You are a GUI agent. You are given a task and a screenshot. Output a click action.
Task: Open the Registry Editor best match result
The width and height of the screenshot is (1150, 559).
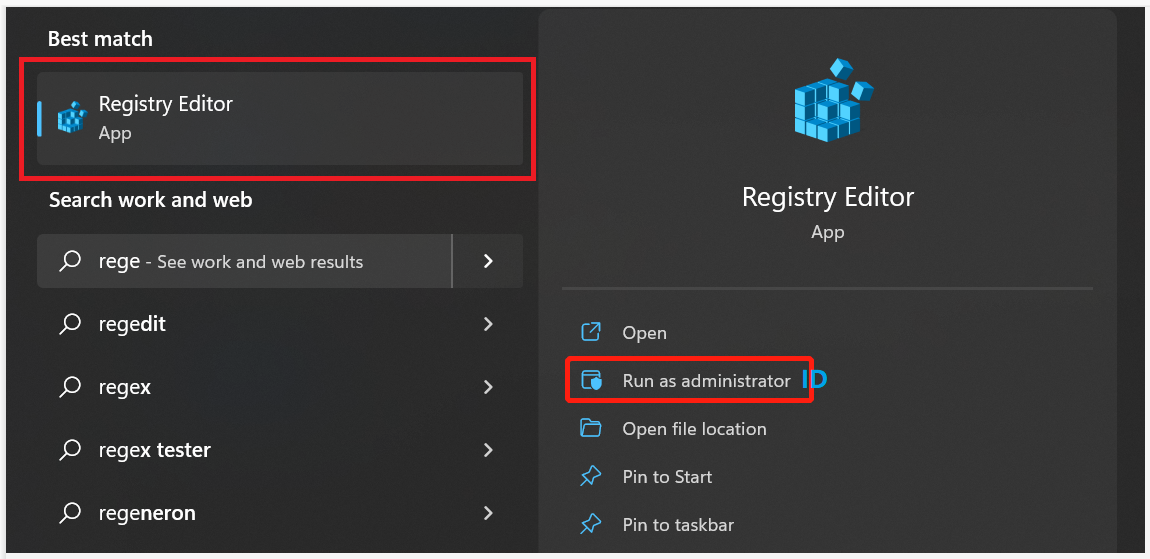click(279, 118)
